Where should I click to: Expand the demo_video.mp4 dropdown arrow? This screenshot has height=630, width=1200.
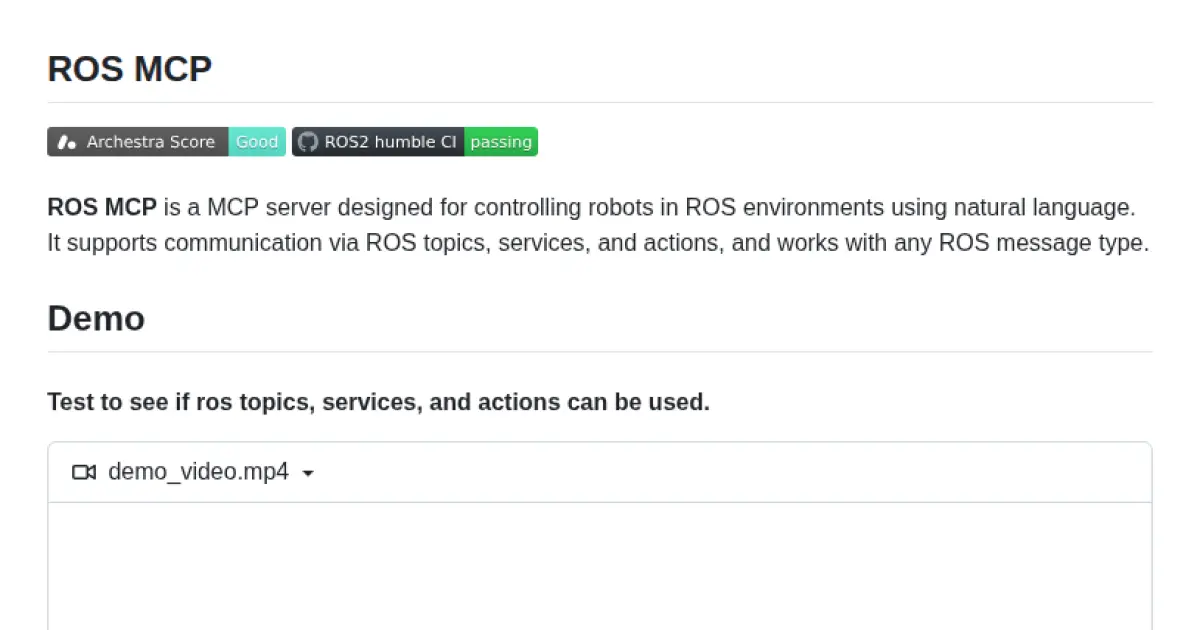pyautogui.click(x=308, y=473)
